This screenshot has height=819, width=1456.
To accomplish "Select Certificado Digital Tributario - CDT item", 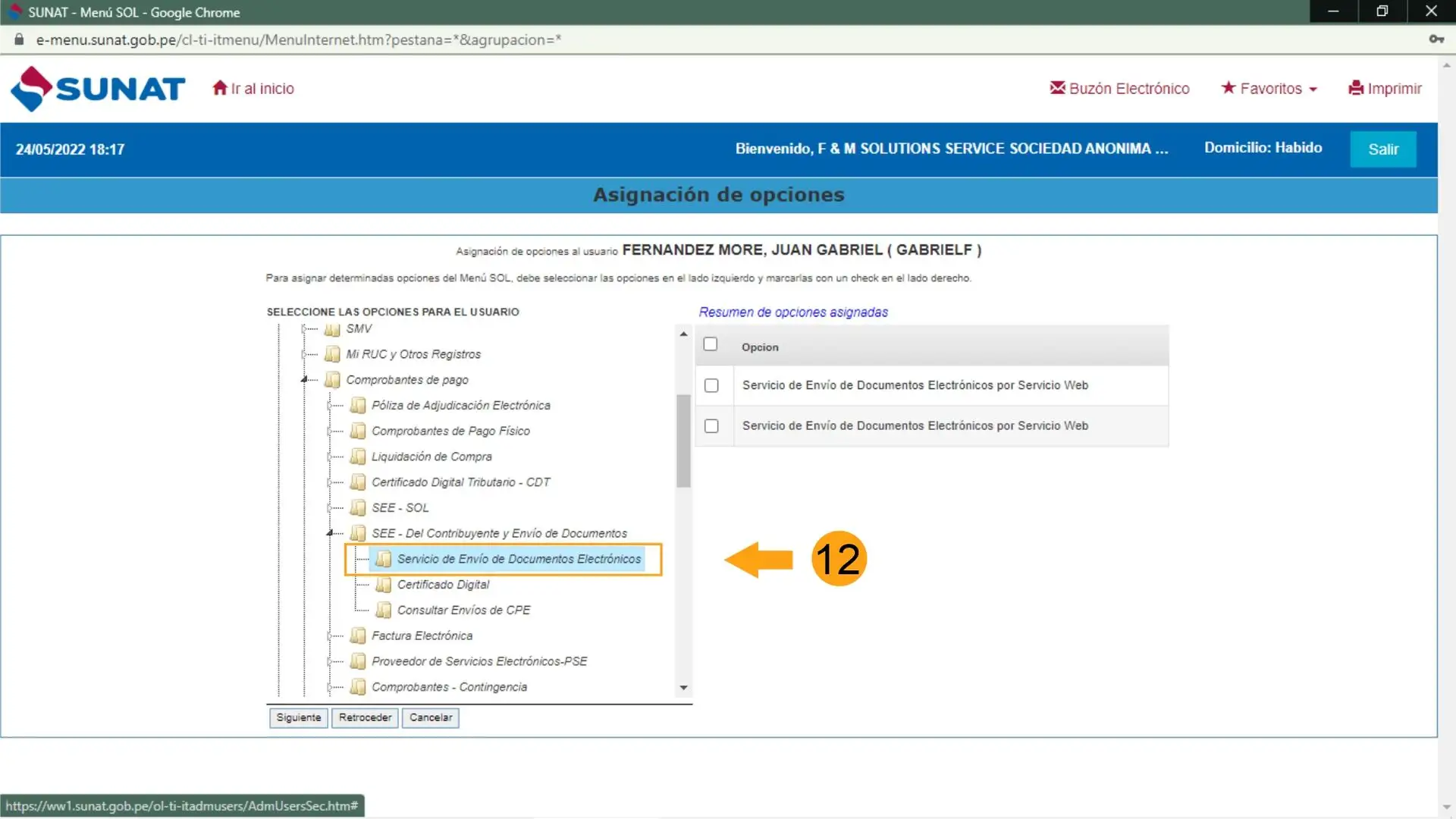I will (x=460, y=482).
